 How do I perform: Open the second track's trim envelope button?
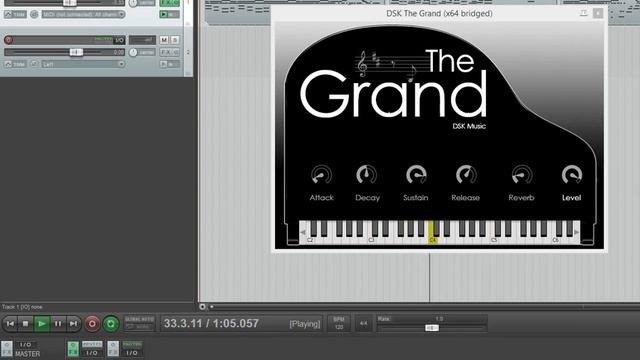point(16,64)
